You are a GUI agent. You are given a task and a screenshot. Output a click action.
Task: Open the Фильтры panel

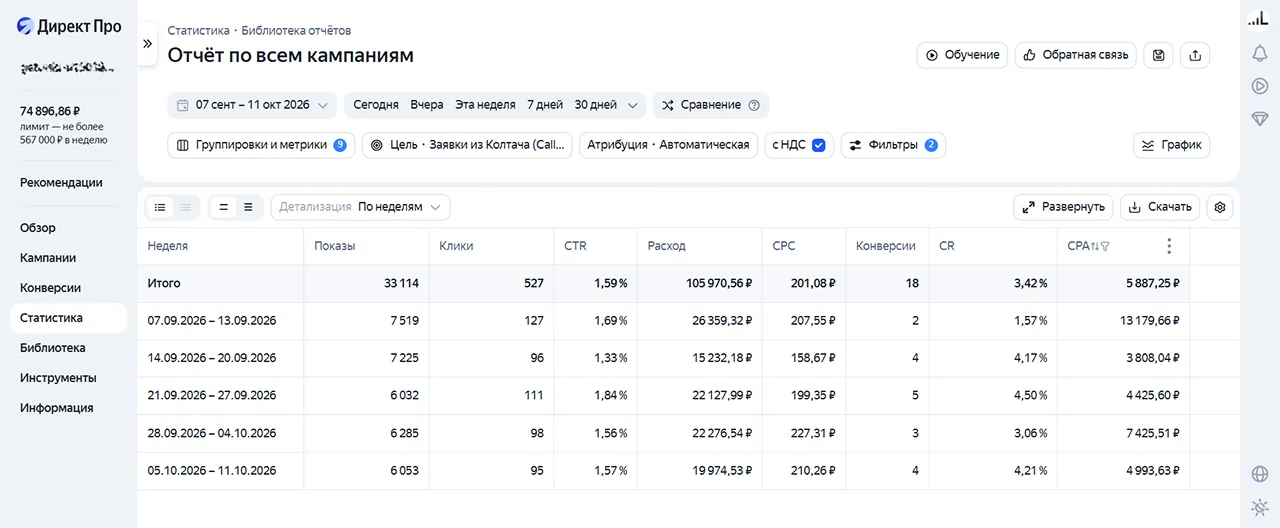893,145
